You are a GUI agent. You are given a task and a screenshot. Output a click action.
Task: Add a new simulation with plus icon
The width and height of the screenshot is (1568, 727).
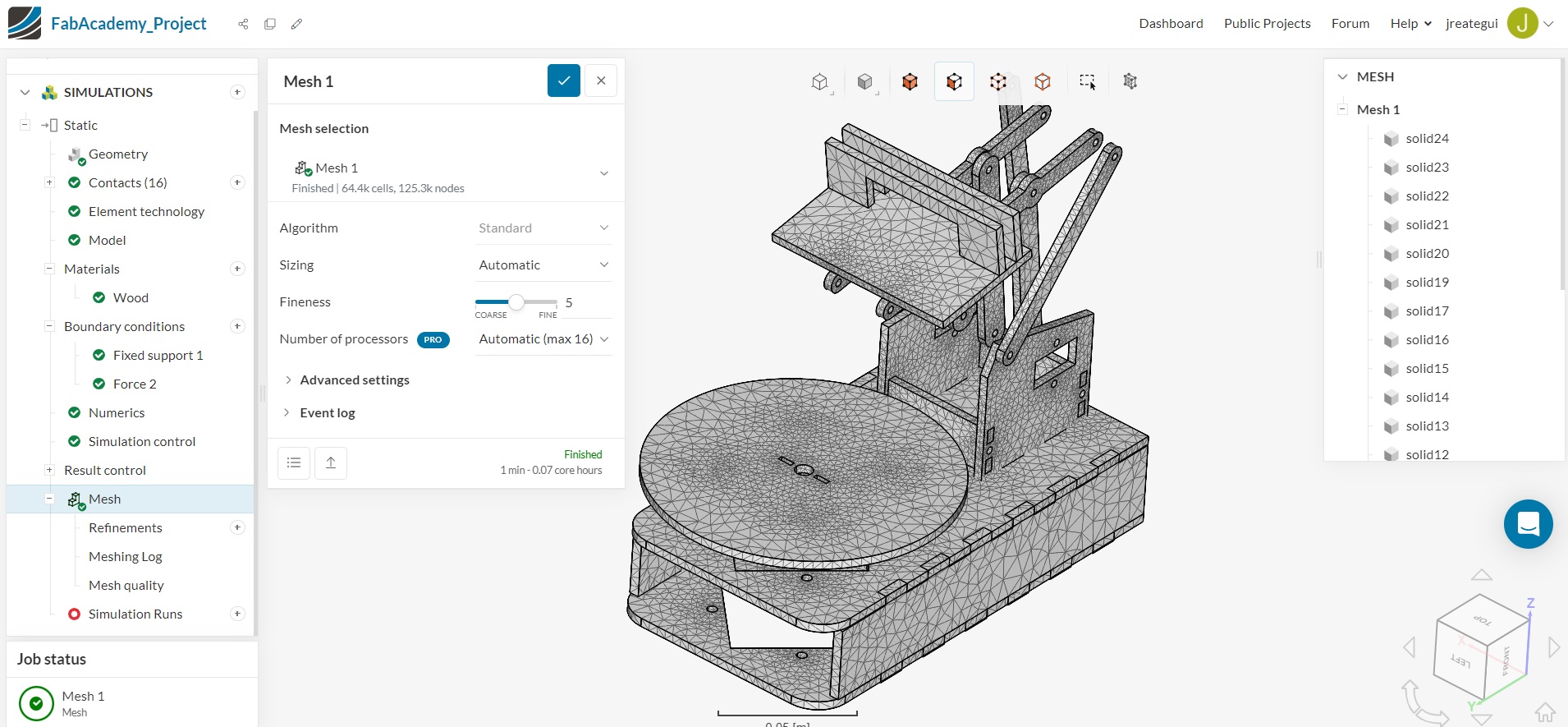coord(237,92)
